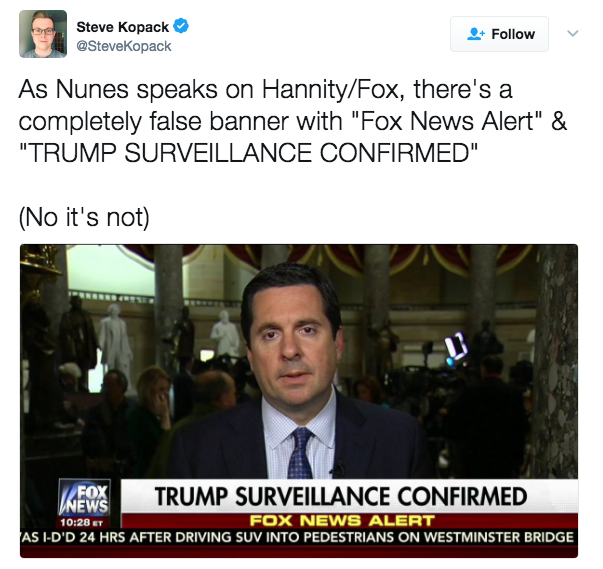The width and height of the screenshot is (603, 569).
Task: Click the Westminster Bridge news ticker text
Action: click(299, 537)
